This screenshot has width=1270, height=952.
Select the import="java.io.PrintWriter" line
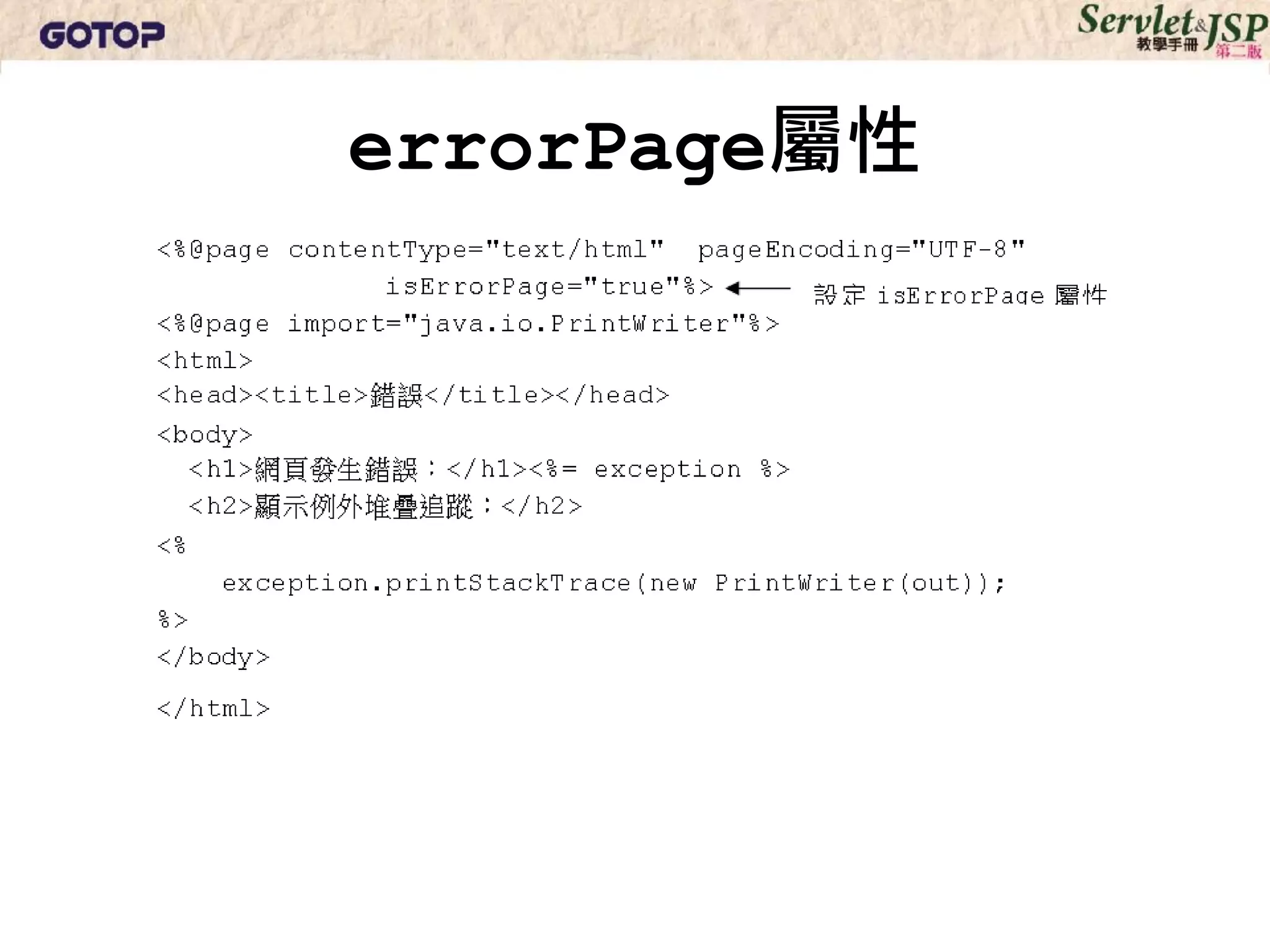point(468,325)
